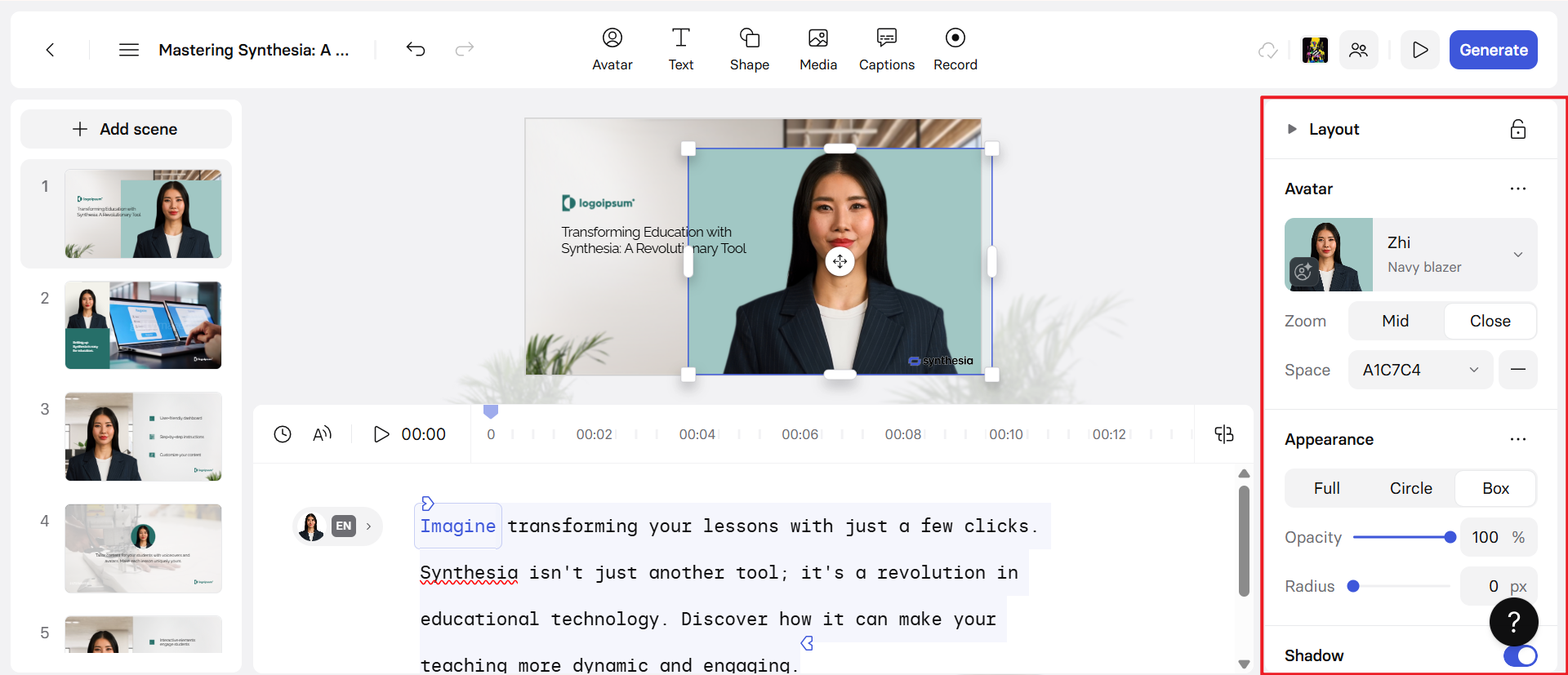
Task: Open the Captions tool
Action: (x=887, y=50)
